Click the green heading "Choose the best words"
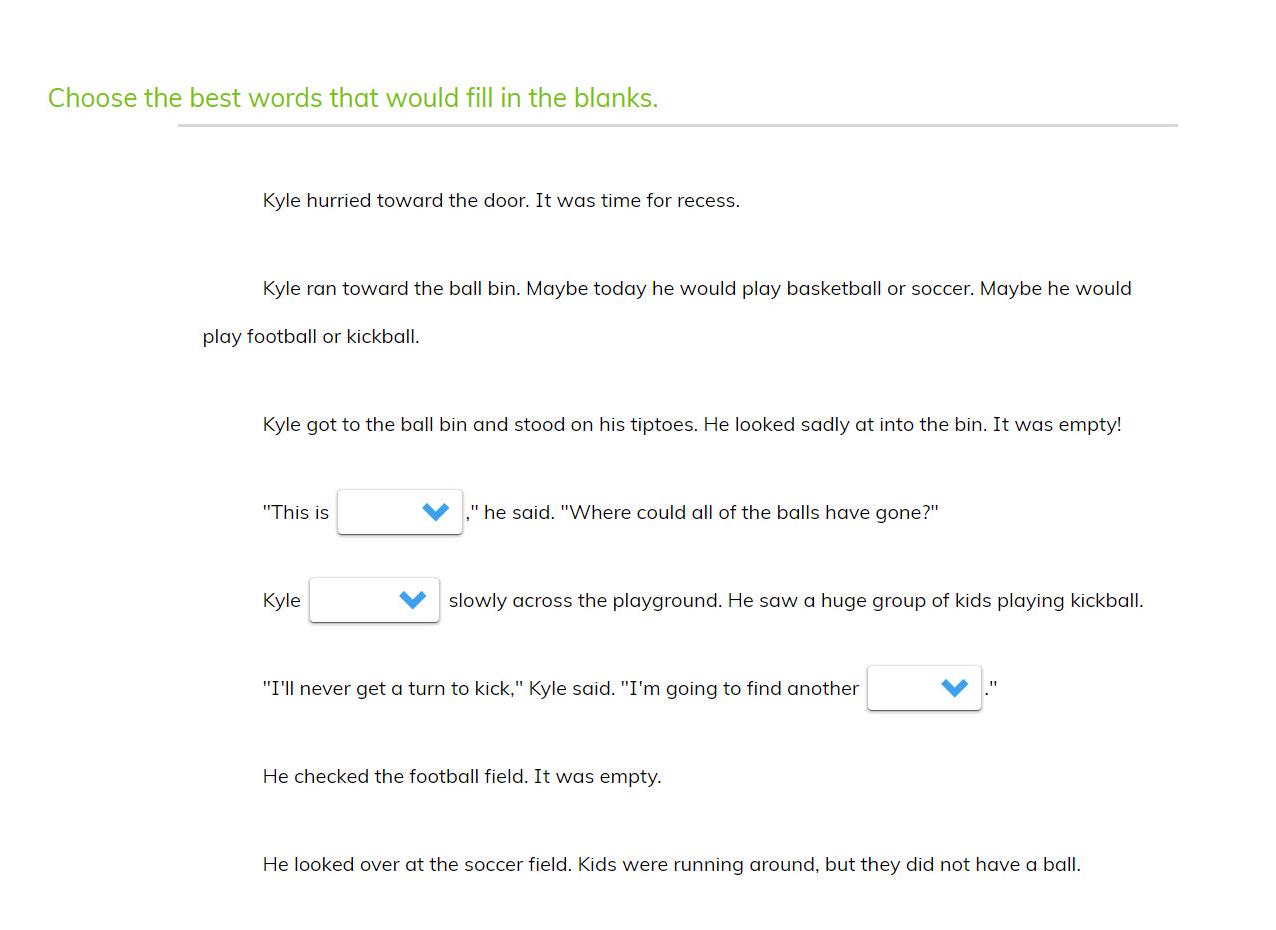This screenshot has height=930, width=1276. [x=353, y=98]
